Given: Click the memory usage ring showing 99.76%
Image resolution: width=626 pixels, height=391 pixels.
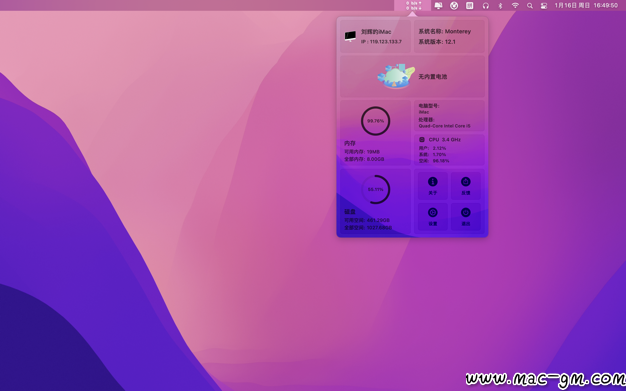Looking at the screenshot, I should pos(375,121).
